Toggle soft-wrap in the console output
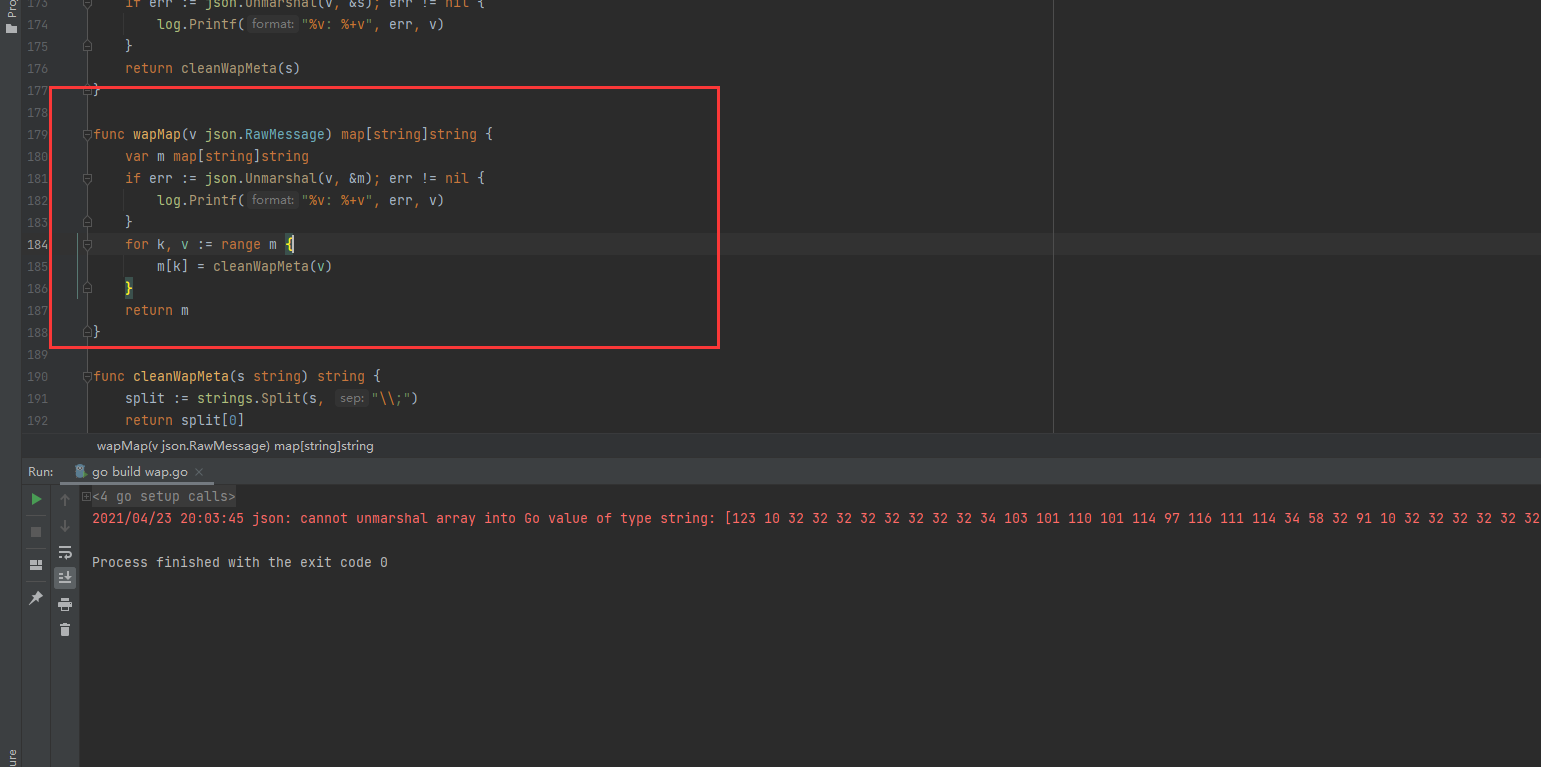The image size is (1541, 767). tap(65, 551)
